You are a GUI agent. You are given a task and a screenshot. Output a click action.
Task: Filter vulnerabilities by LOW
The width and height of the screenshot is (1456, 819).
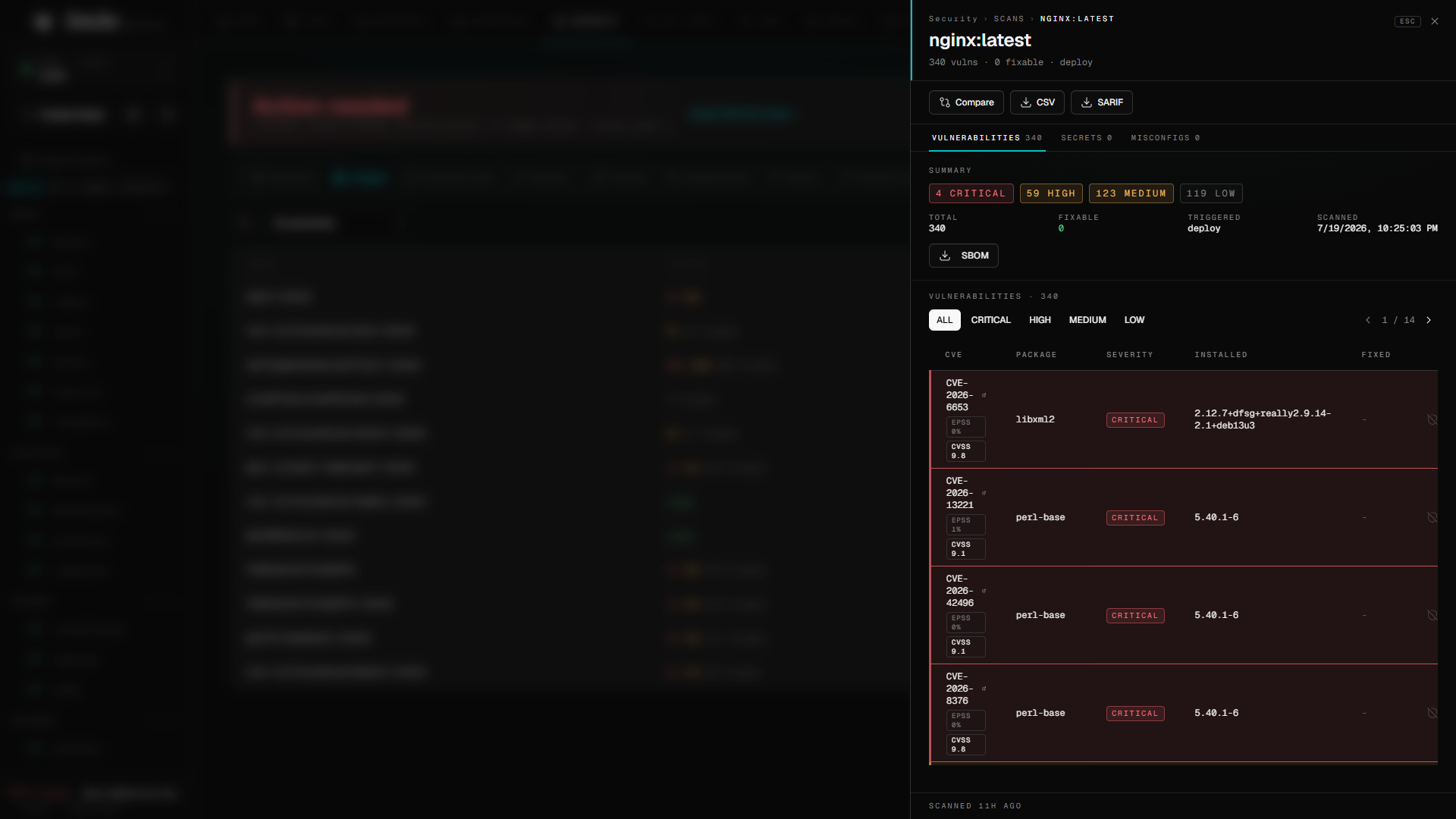pyautogui.click(x=1134, y=320)
